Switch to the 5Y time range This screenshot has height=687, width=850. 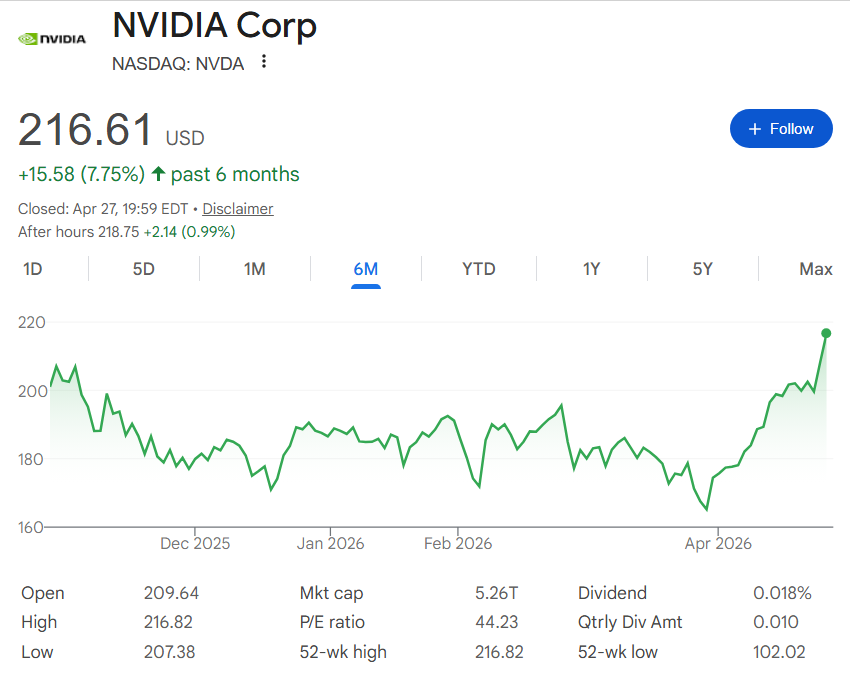point(702,269)
